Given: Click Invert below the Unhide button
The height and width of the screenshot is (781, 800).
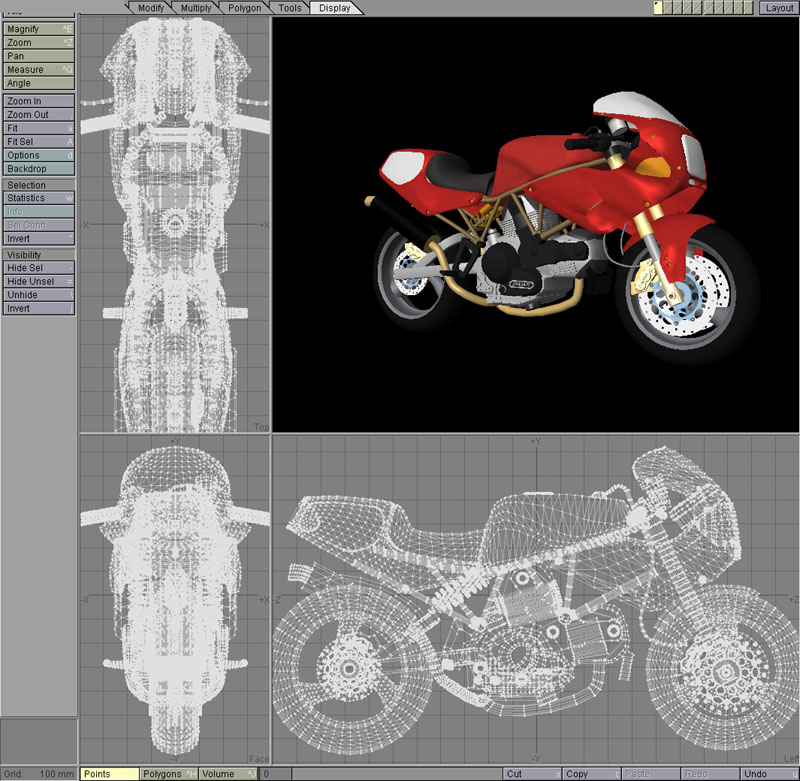Looking at the screenshot, I should 39,308.
